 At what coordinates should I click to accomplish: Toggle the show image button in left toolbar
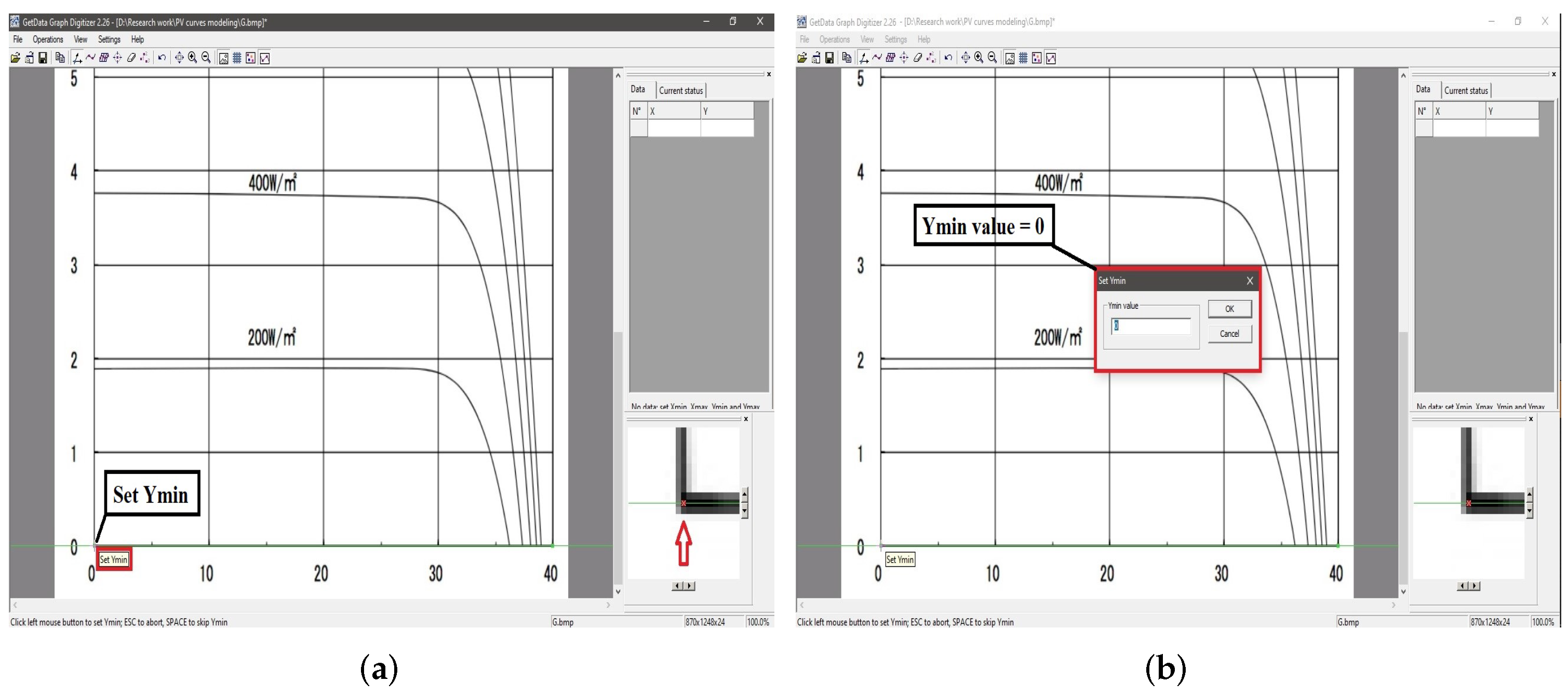point(223,58)
